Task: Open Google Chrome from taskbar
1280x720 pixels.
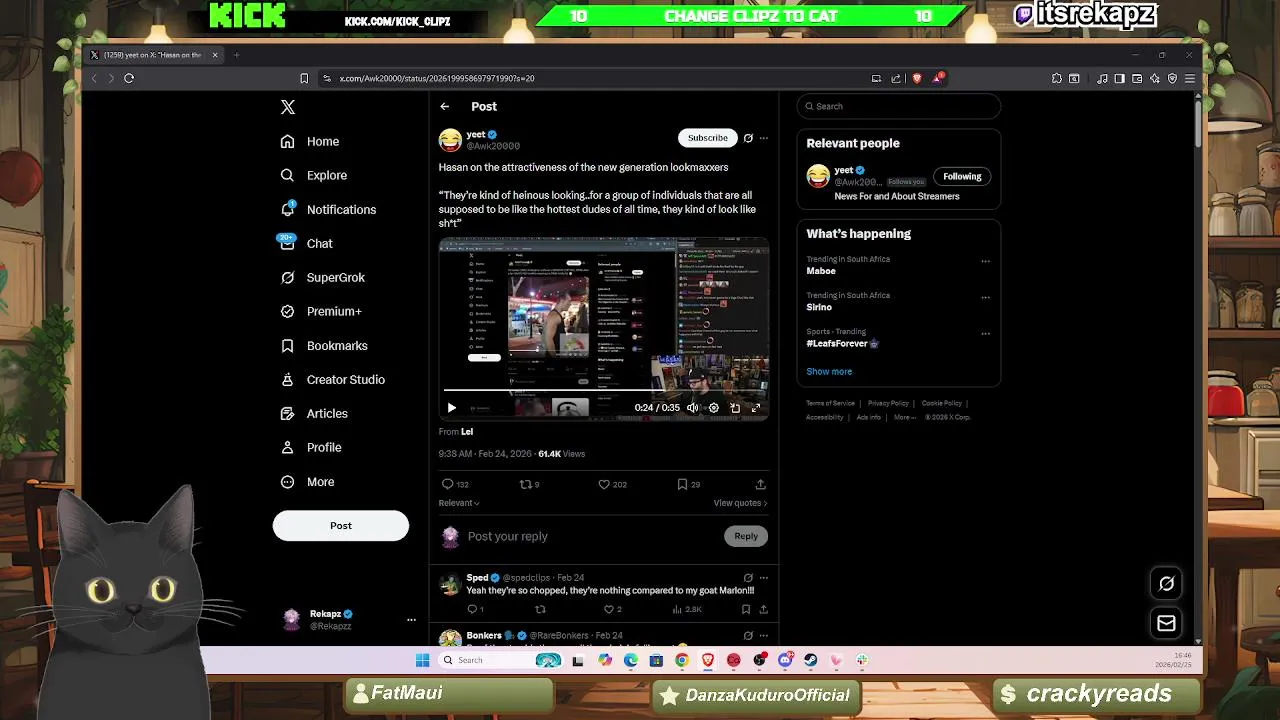Action: tap(682, 660)
